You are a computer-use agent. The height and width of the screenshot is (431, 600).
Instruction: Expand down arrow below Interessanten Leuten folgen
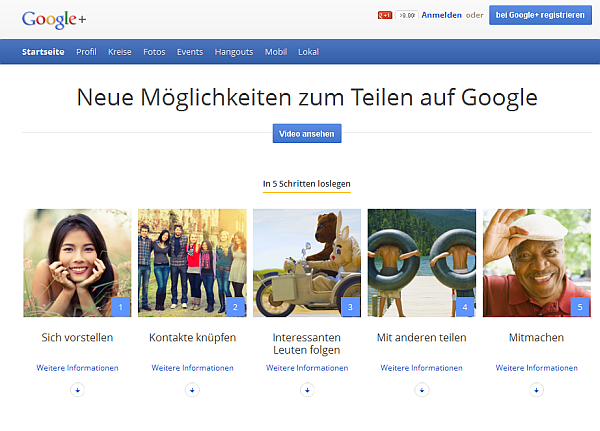[x=307, y=390]
